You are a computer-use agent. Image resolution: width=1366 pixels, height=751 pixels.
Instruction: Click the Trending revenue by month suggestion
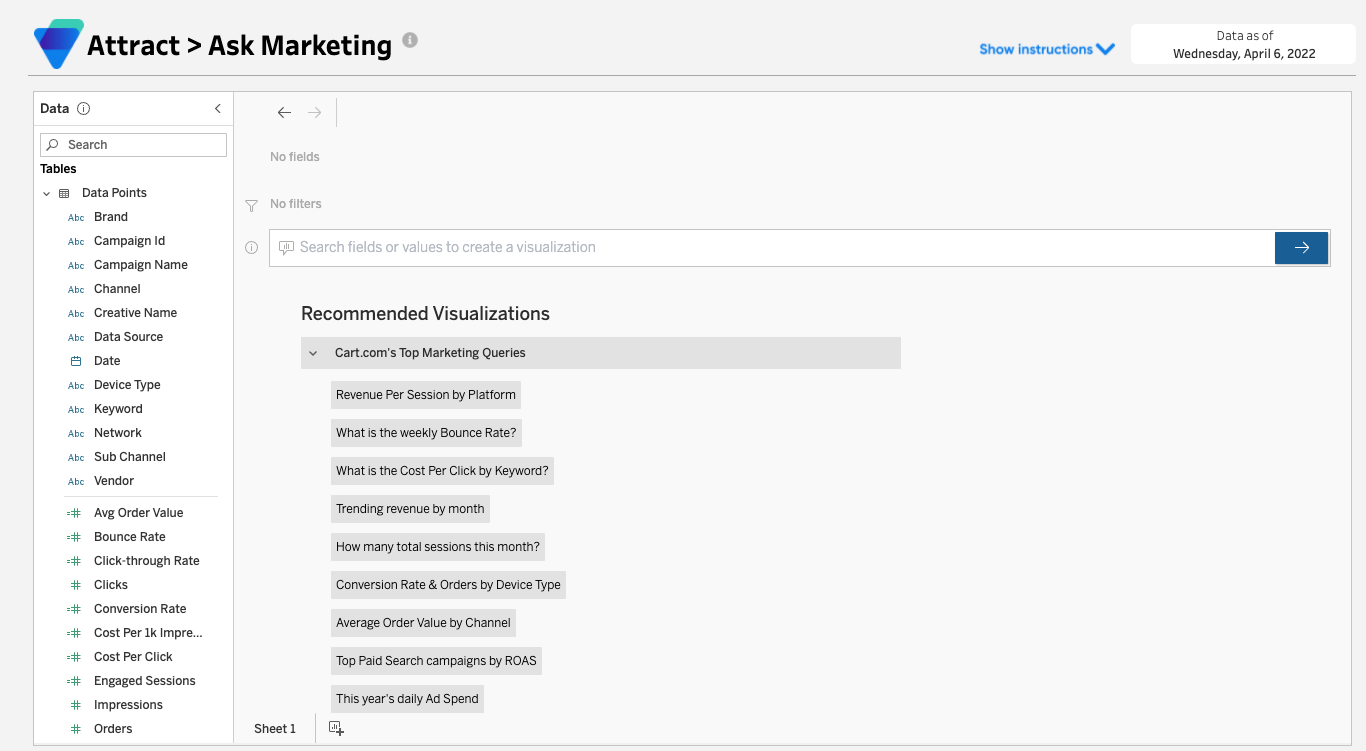click(410, 508)
